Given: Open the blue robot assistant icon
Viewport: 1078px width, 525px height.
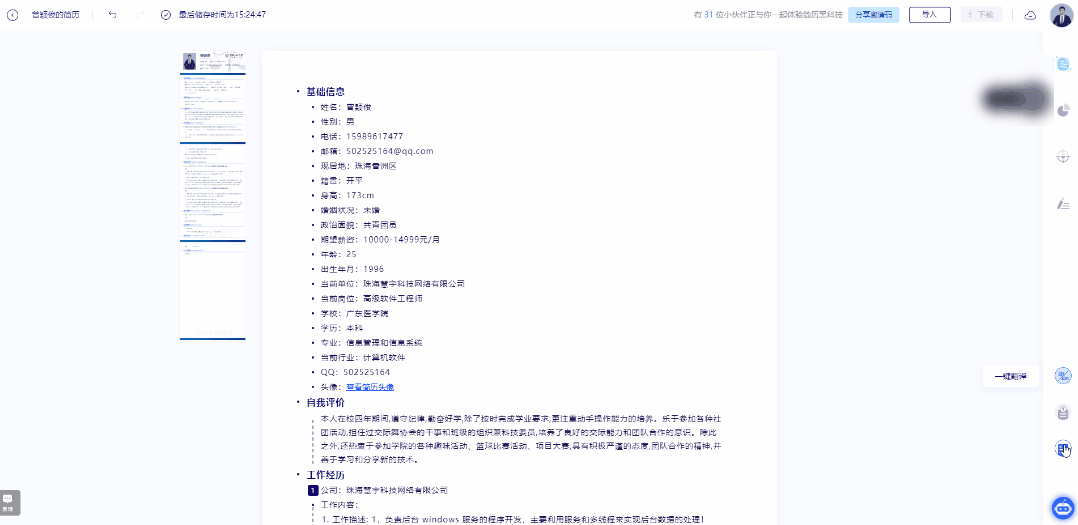Looking at the screenshot, I should point(1063,508).
